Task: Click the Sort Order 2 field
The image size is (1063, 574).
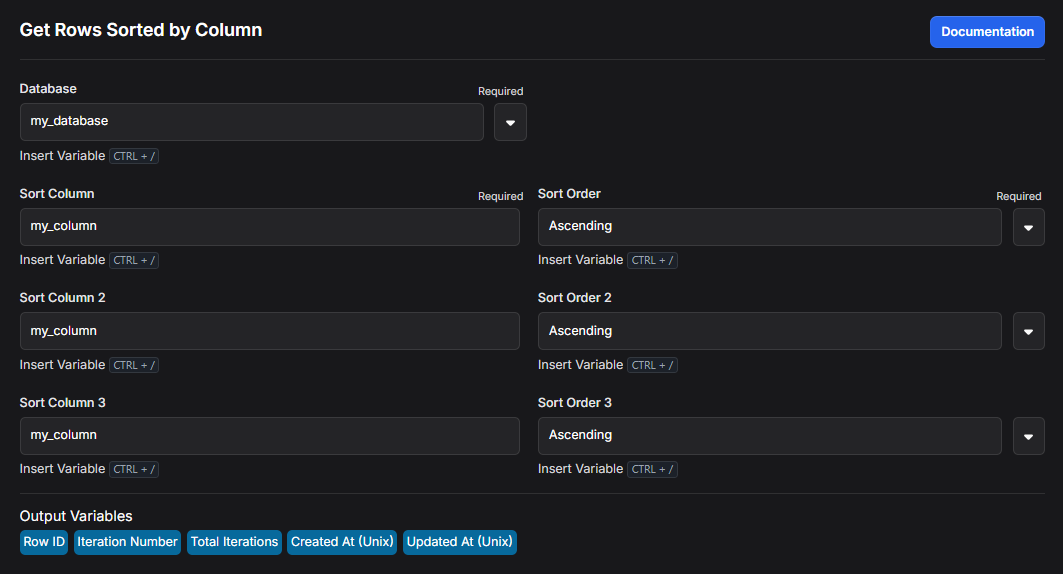Action: point(769,331)
